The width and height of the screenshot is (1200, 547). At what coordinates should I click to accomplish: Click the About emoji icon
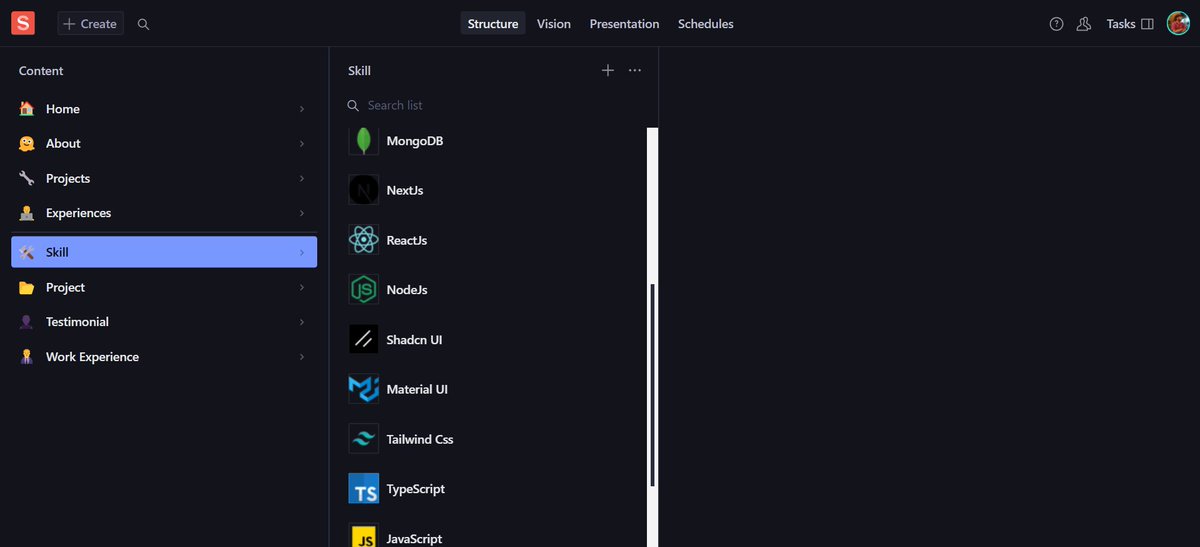pos(27,144)
